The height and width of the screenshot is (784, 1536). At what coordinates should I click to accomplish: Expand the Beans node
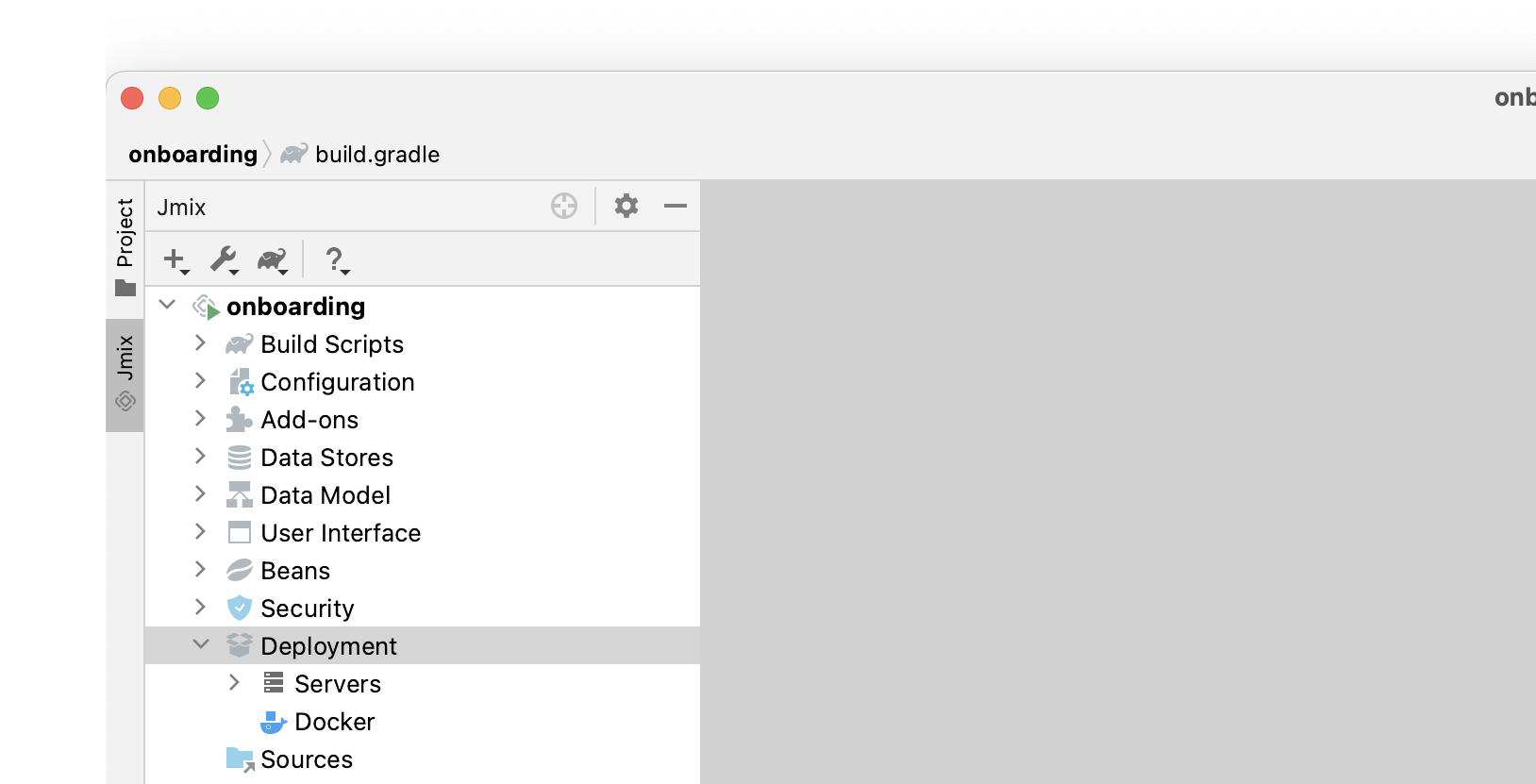(200, 569)
